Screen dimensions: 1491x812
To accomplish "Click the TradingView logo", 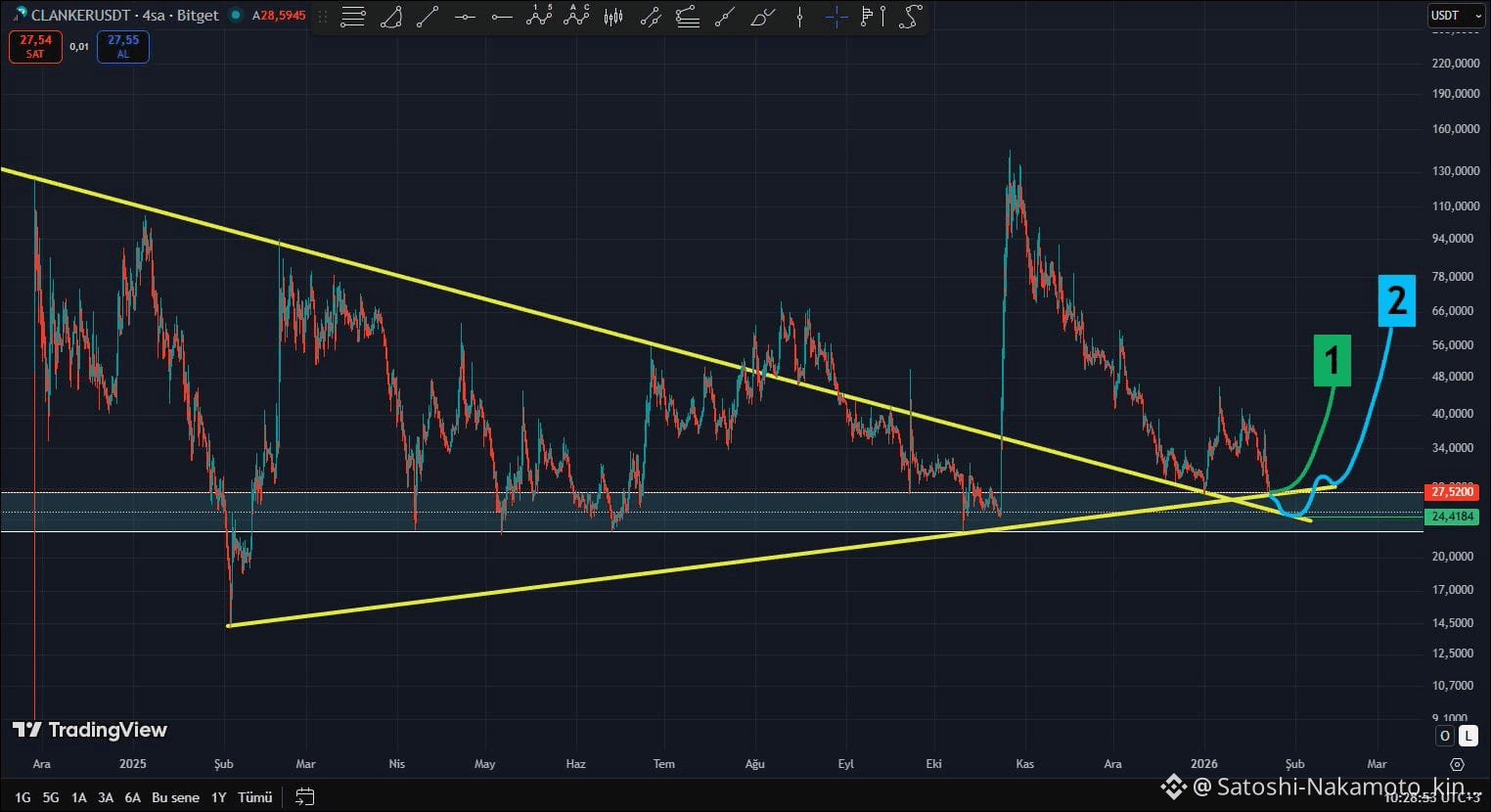I will click(89, 730).
